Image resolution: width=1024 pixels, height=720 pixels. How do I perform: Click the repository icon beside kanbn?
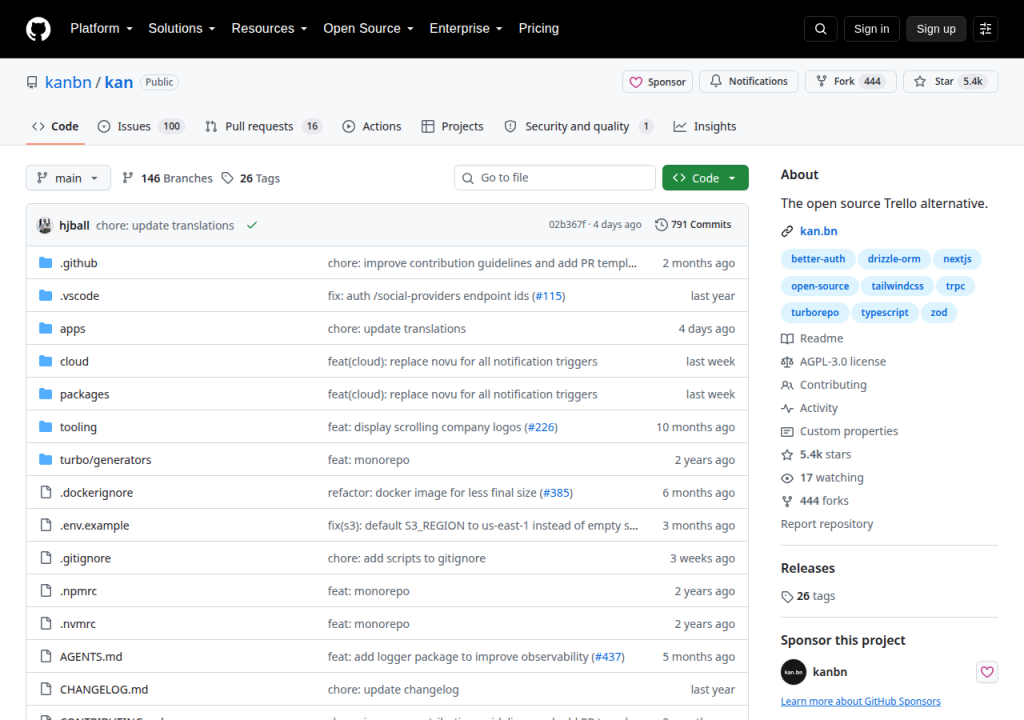(x=32, y=82)
